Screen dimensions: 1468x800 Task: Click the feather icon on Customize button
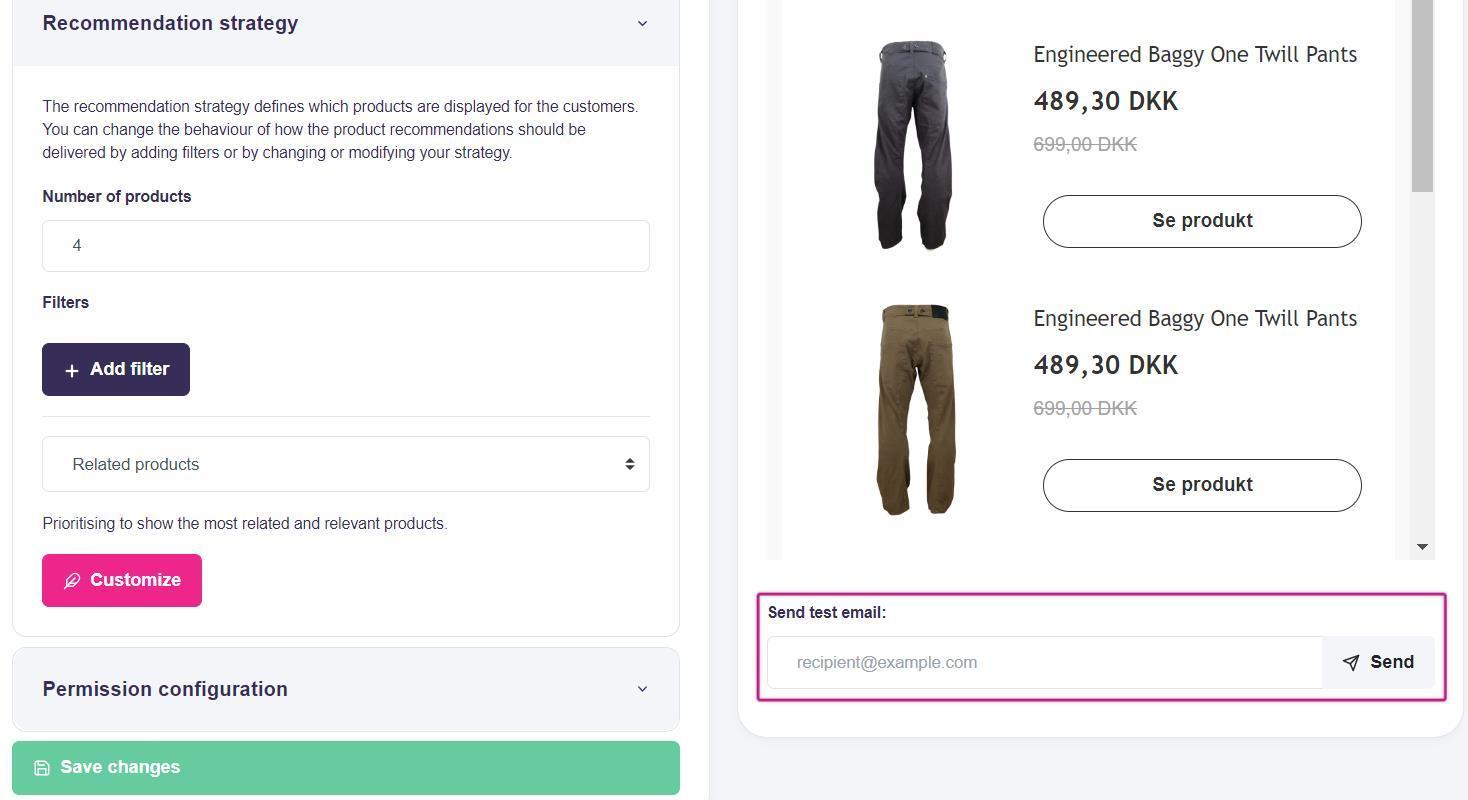tap(72, 581)
